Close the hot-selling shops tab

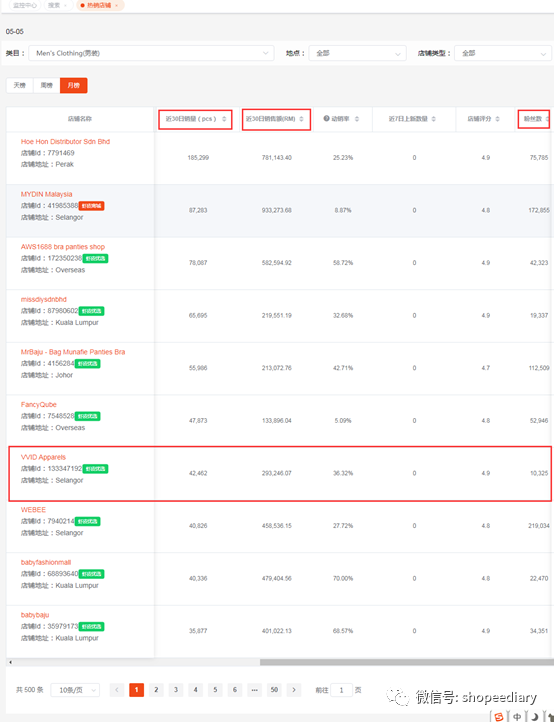tap(117, 6)
